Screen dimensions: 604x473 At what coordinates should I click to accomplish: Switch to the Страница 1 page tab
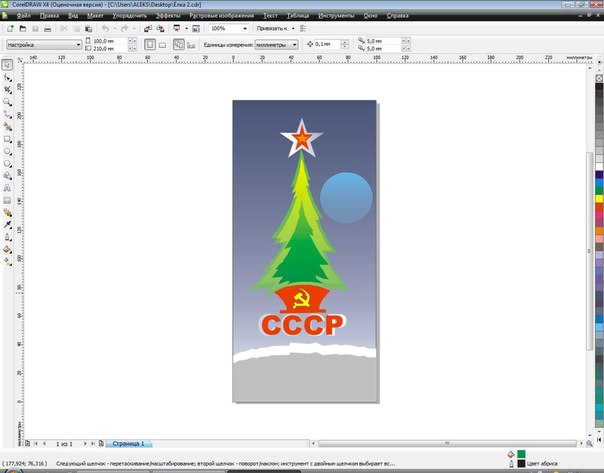[x=129, y=444]
